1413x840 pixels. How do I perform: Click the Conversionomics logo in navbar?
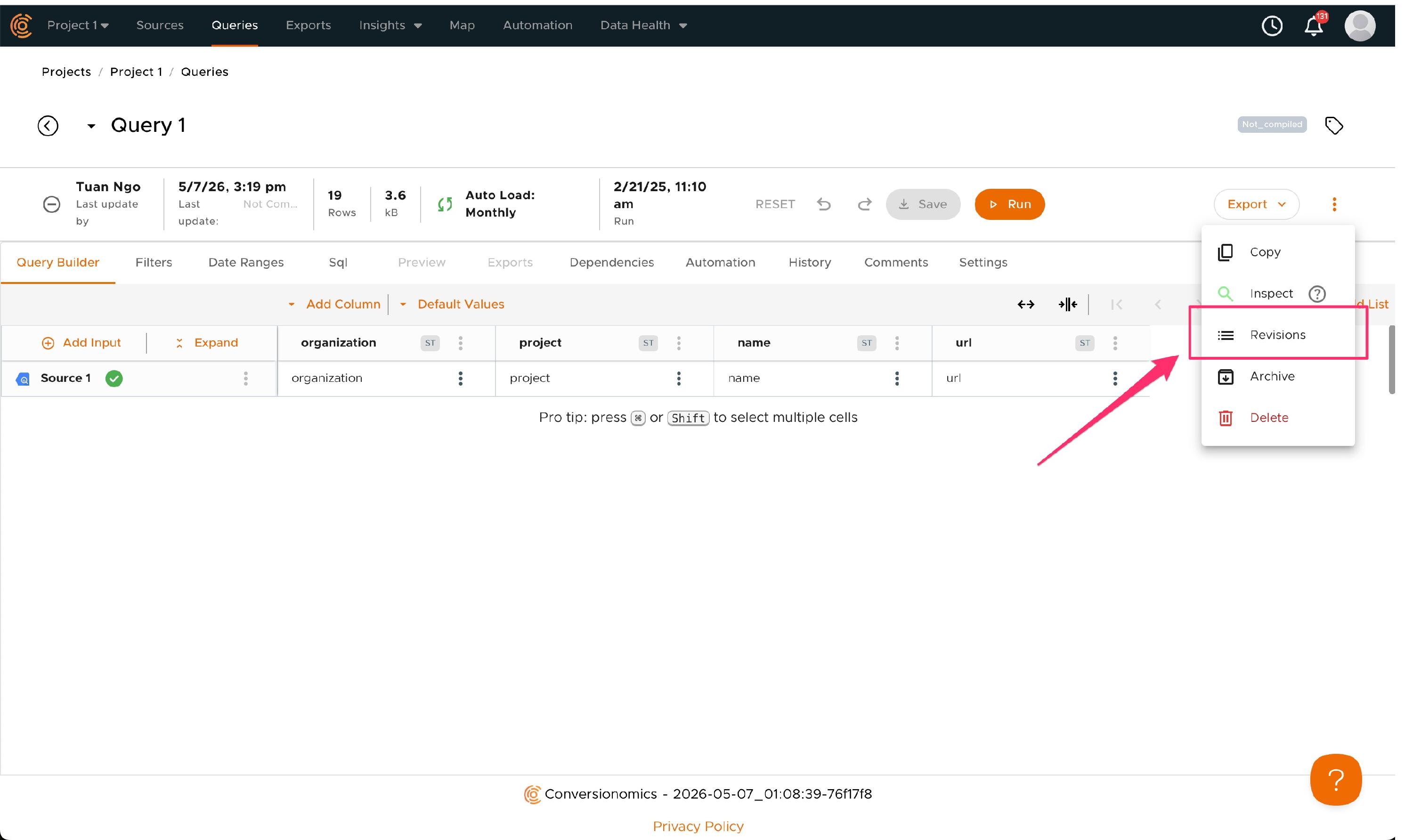[x=22, y=25]
